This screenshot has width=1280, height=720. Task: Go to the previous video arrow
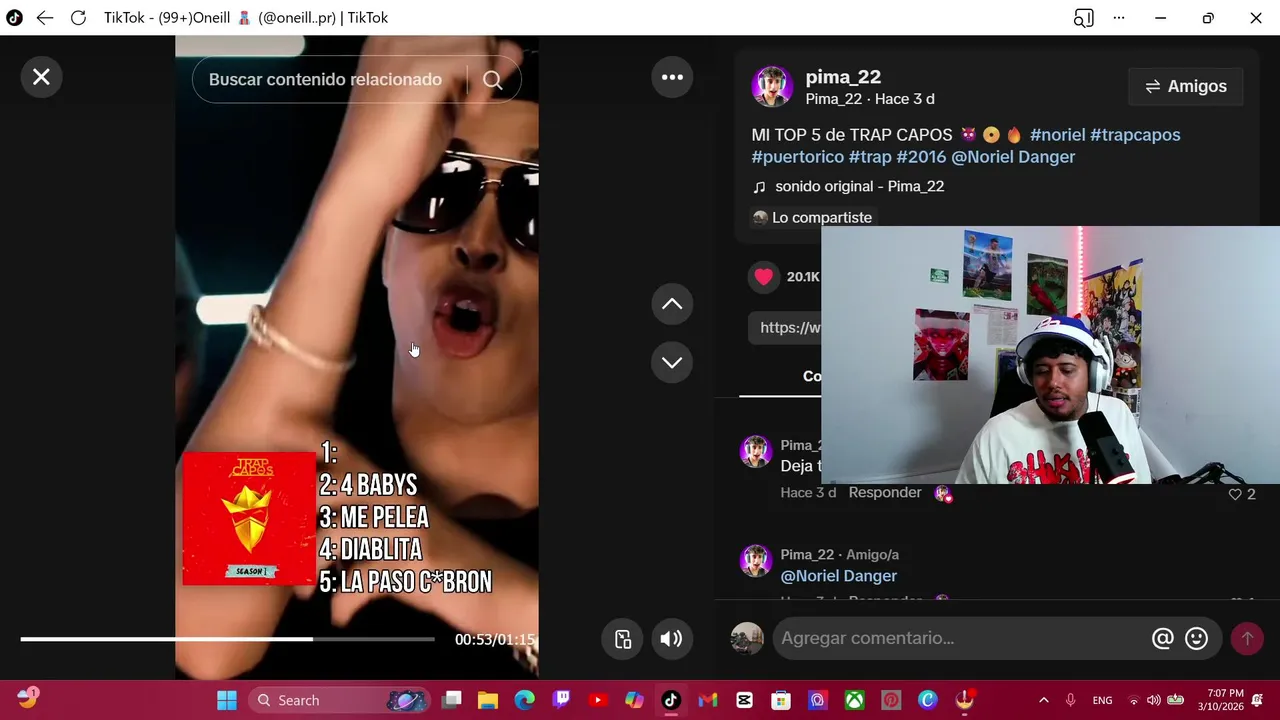point(672,304)
